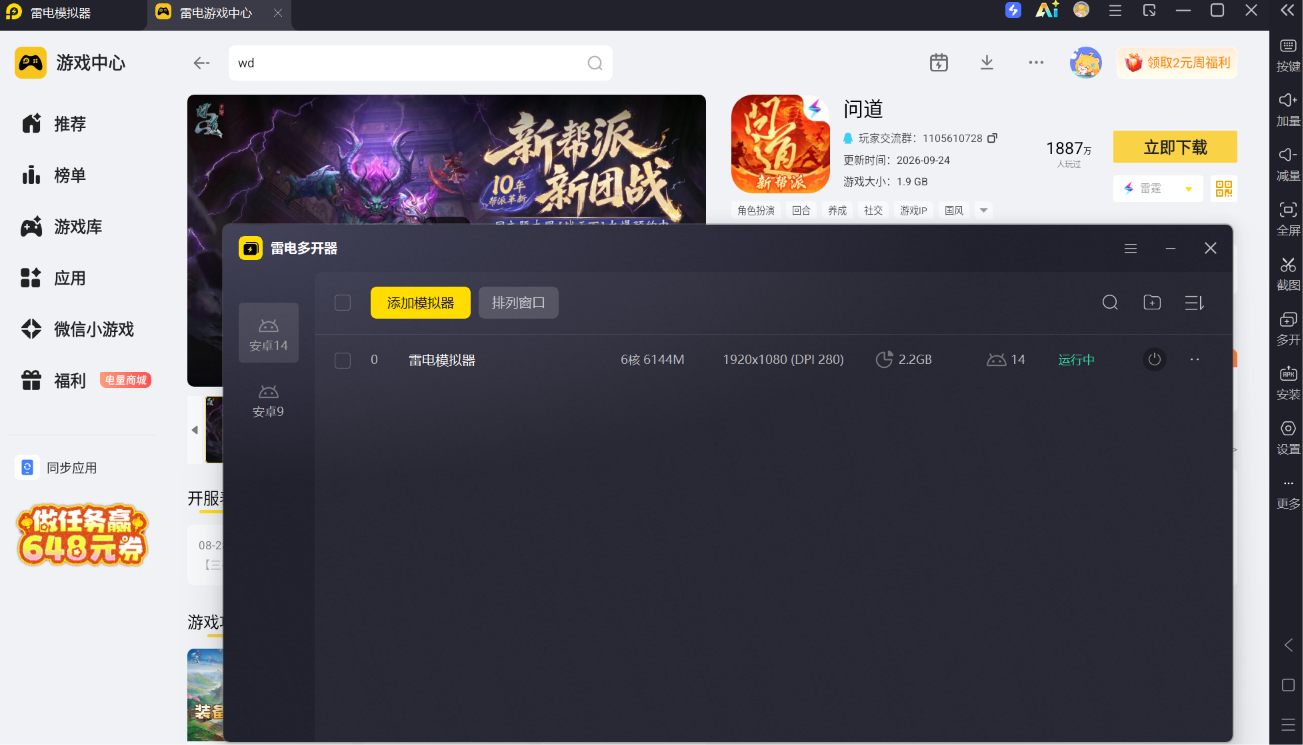Open the downloads icon in game center
The height and width of the screenshot is (745, 1303).
(x=987, y=63)
